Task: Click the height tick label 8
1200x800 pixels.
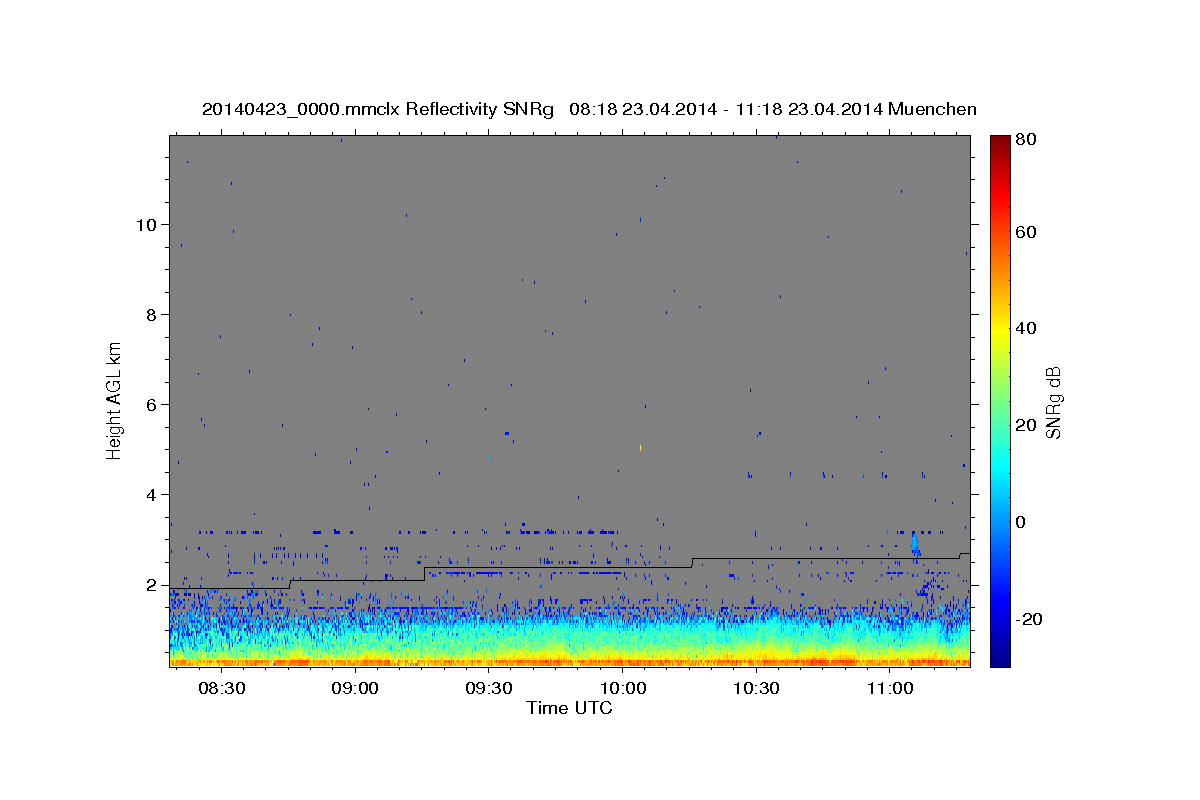Action: click(x=151, y=315)
